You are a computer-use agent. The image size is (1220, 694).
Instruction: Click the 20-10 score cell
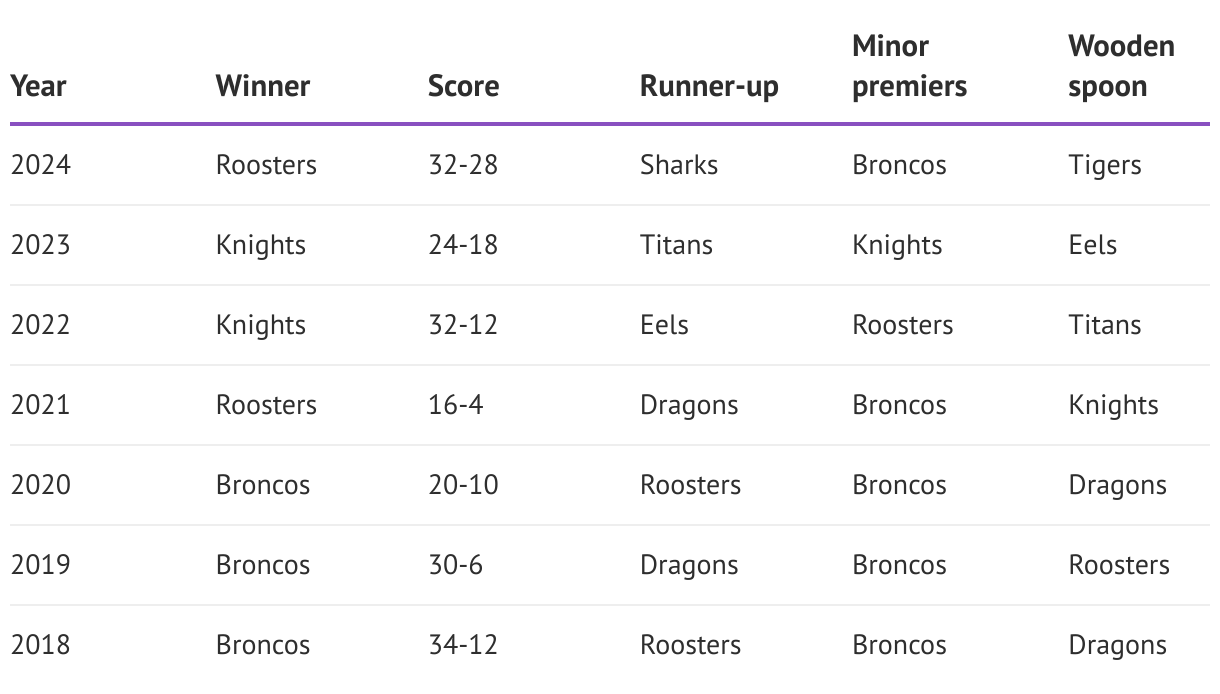point(463,485)
